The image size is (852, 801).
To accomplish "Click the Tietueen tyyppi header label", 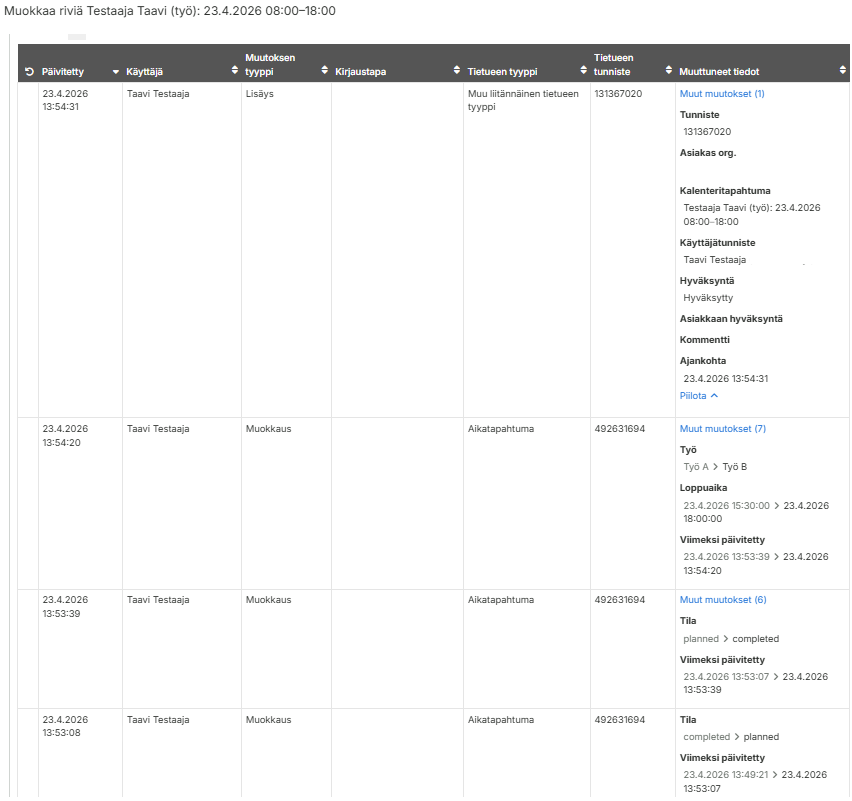I will 502,72.
